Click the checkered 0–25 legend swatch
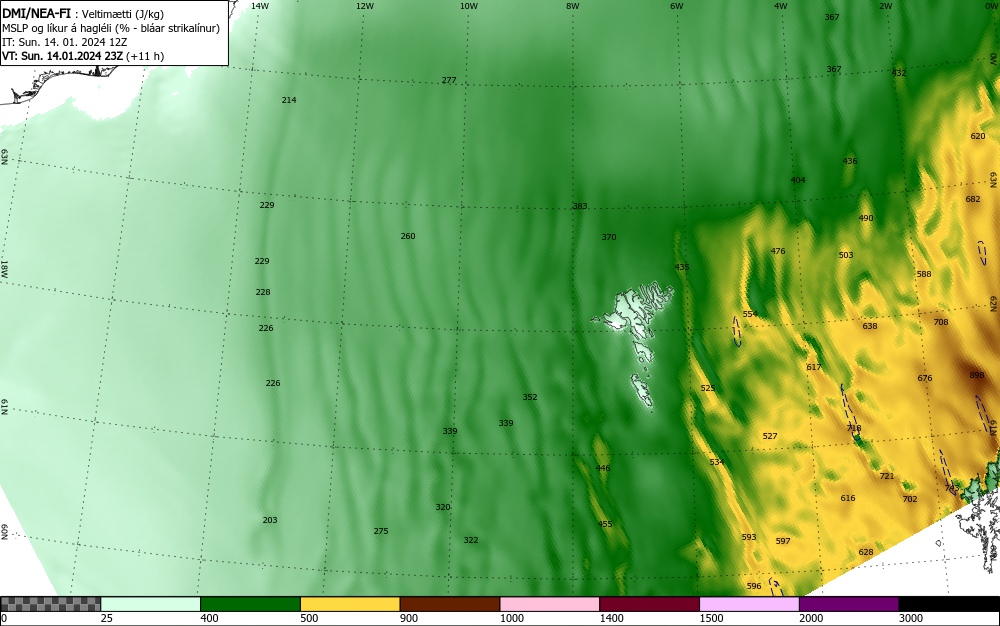This screenshot has height=626, width=1000. [50, 604]
